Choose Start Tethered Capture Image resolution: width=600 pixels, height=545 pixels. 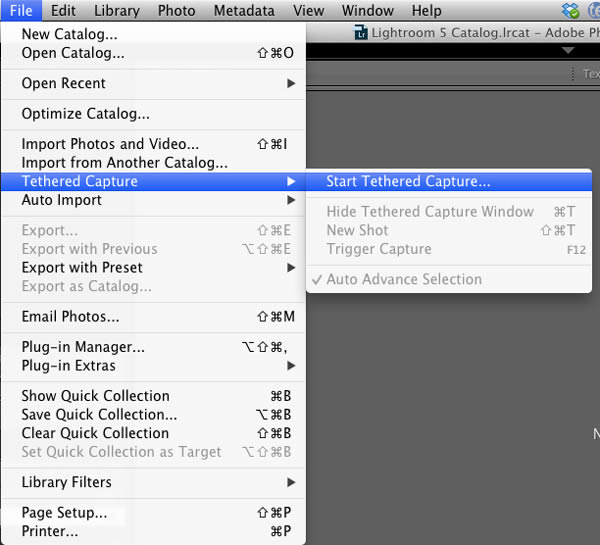coord(408,182)
